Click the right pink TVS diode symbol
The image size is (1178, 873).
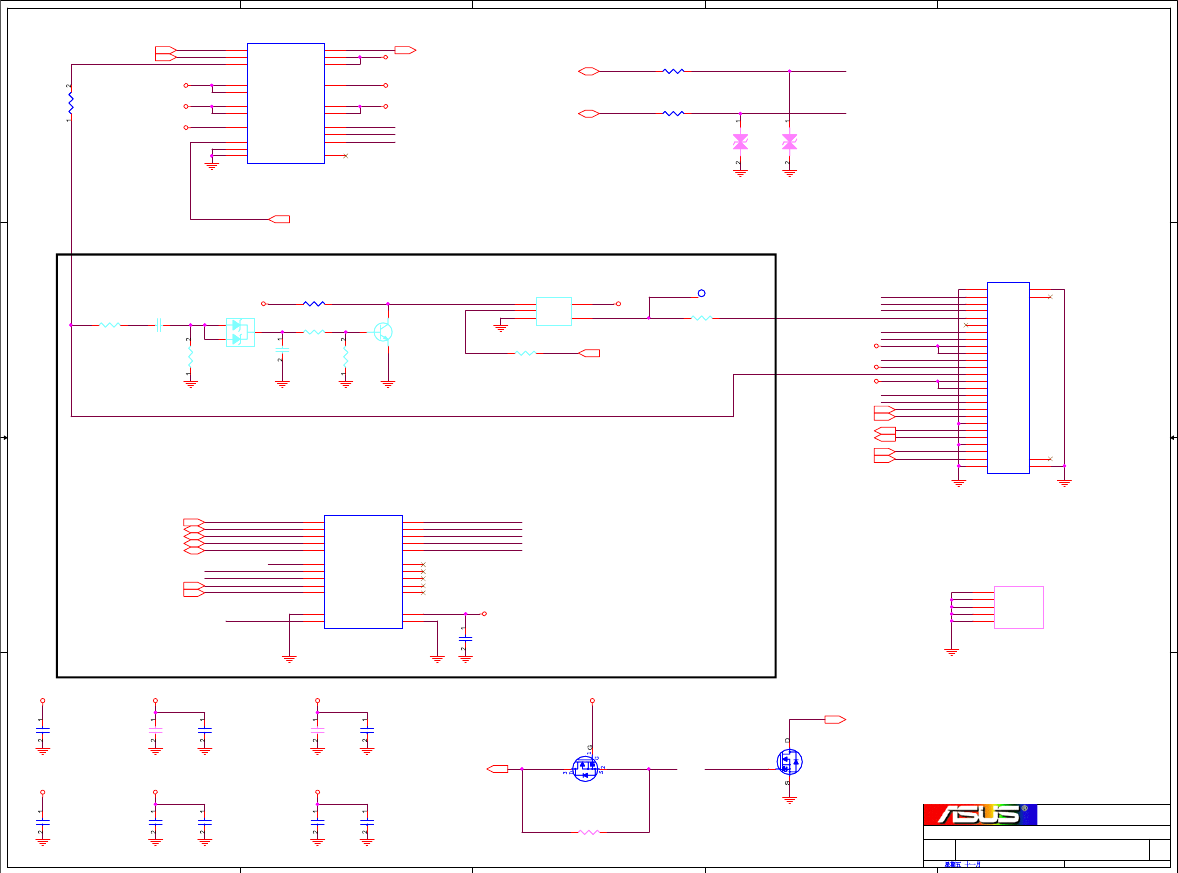[789, 141]
